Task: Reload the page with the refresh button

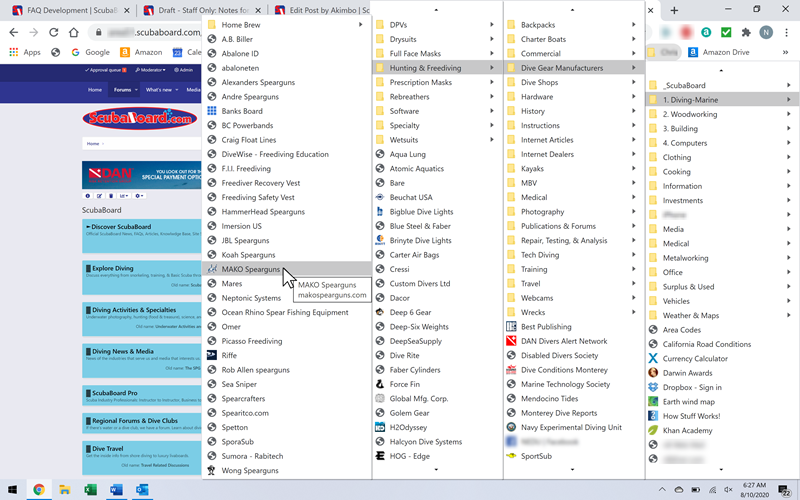Action: (x=53, y=32)
